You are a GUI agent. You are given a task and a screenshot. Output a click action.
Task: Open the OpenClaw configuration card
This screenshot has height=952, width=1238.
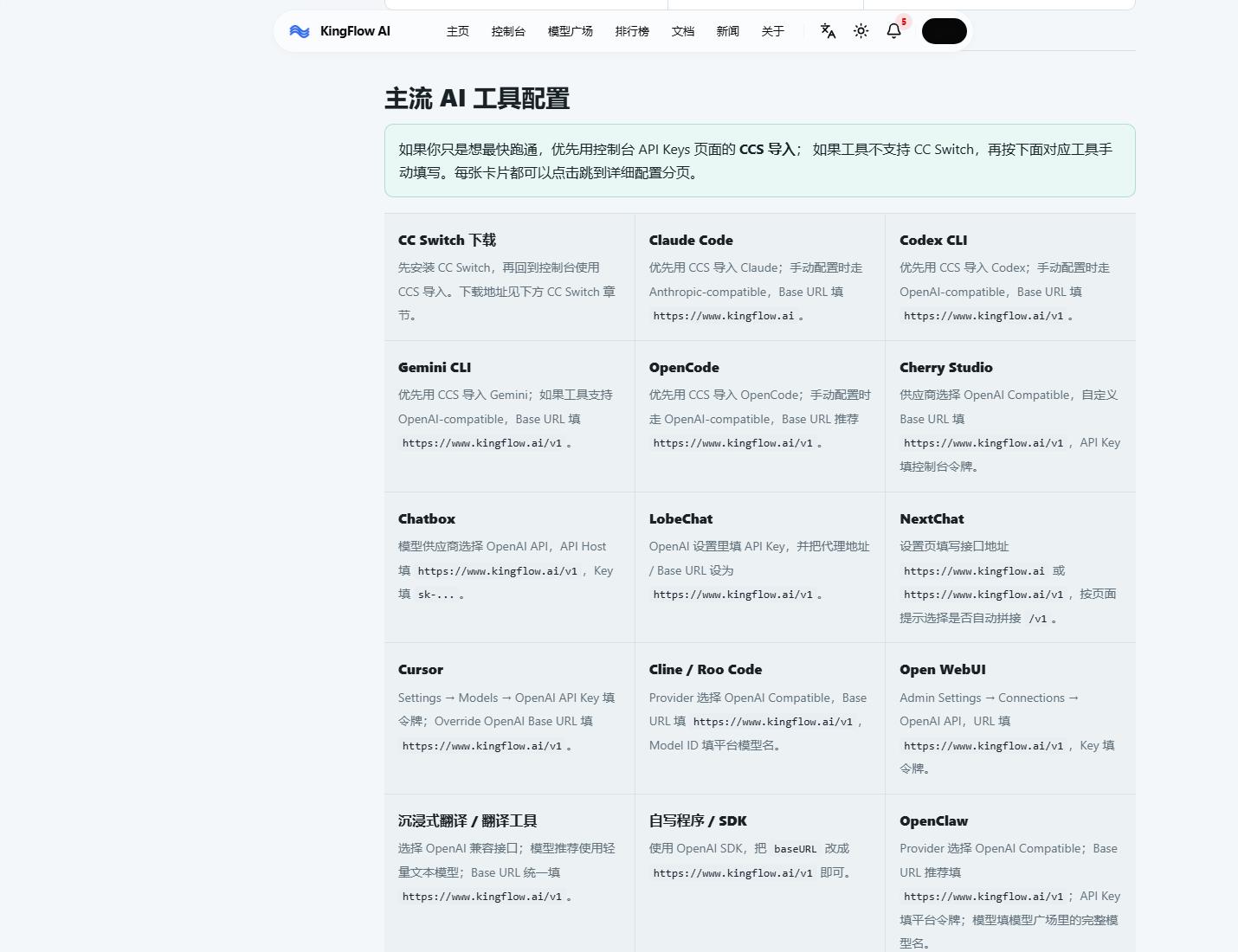(x=1010, y=873)
